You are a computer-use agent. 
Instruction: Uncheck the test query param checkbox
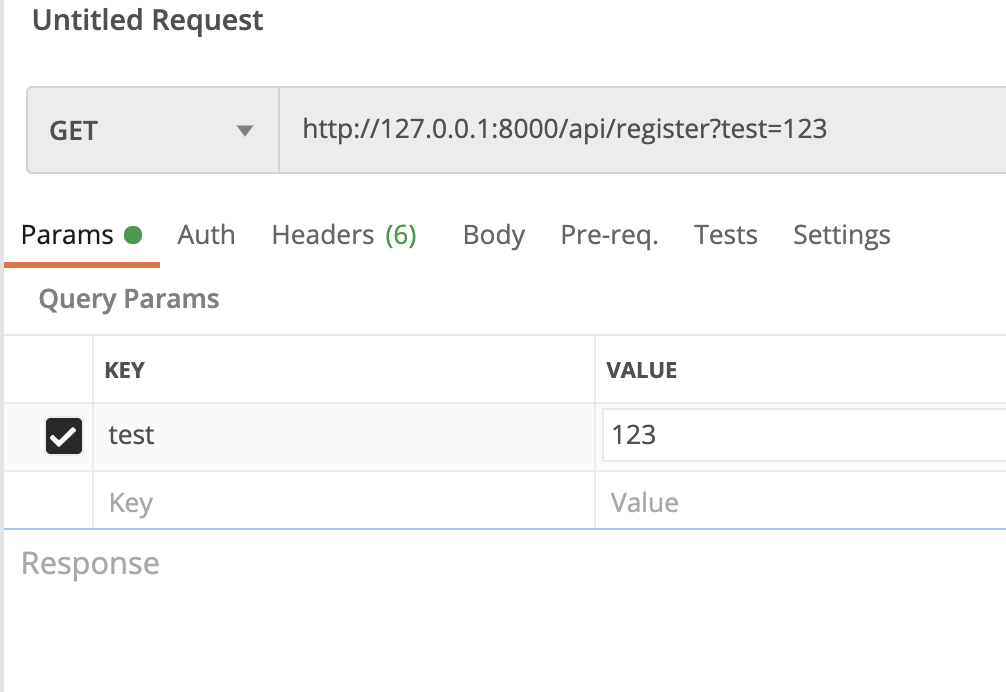pos(64,436)
